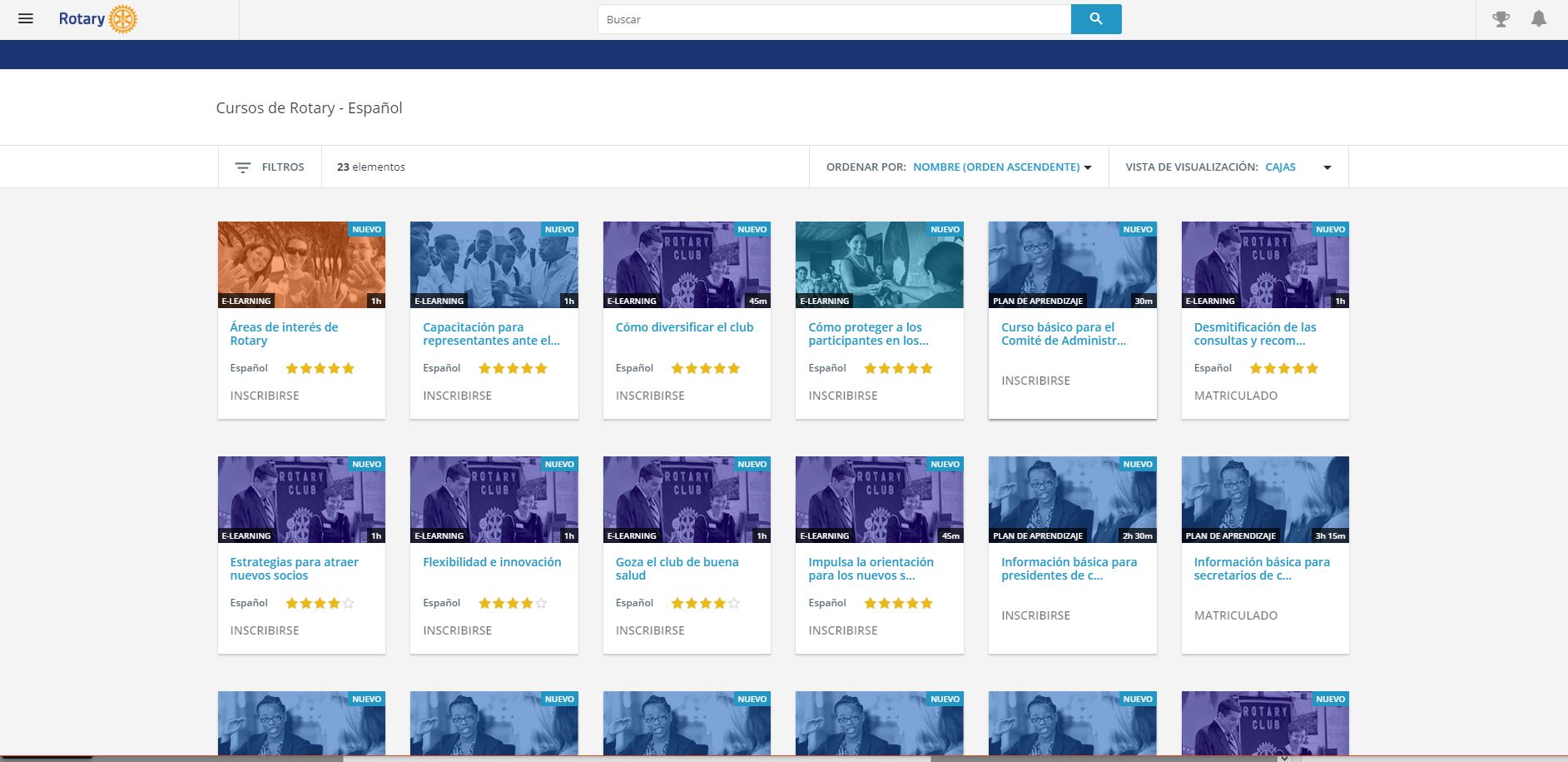Screen dimensions: 1568x762
Task: Click inside the Buscar search field
Action: point(833,19)
